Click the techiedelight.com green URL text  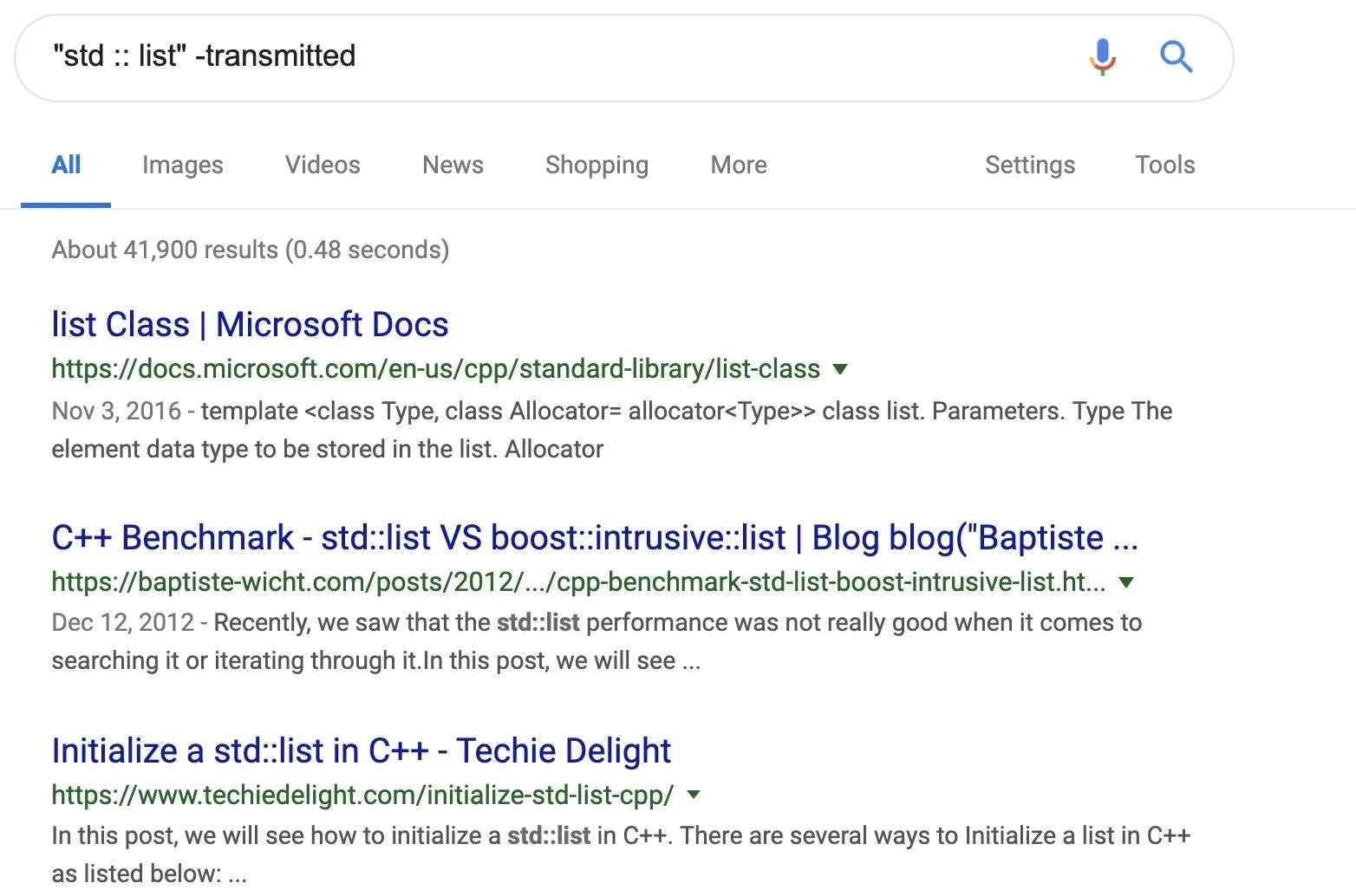click(362, 795)
